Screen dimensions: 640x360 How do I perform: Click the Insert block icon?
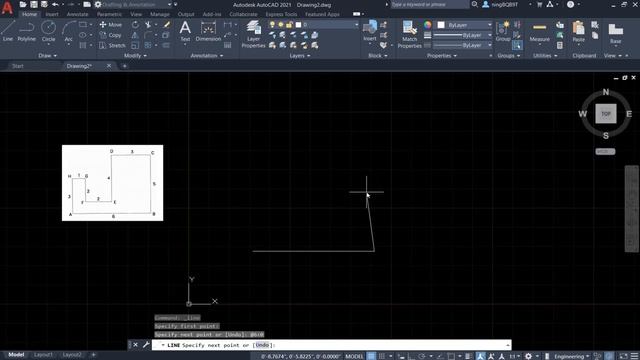click(370, 31)
